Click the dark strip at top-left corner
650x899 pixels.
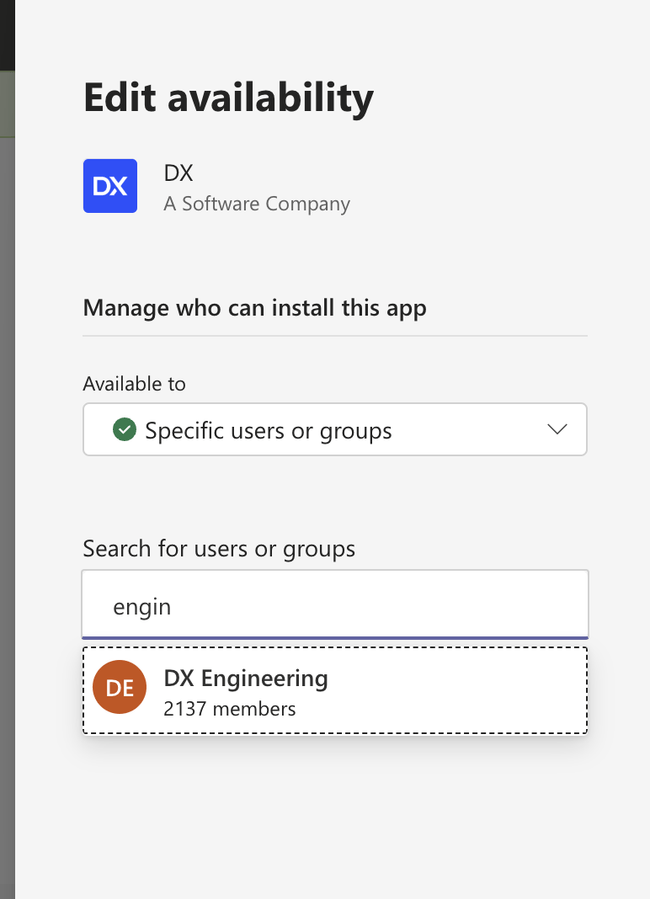click(x=7, y=30)
